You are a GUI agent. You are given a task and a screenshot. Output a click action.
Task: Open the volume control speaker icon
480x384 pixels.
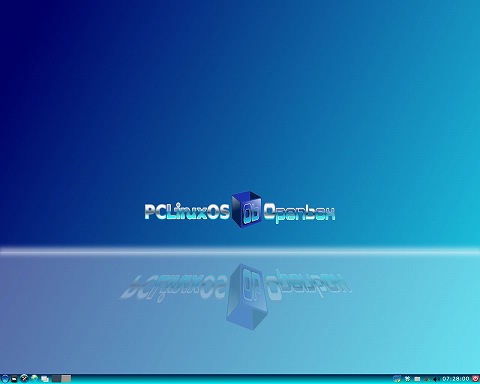(436, 379)
